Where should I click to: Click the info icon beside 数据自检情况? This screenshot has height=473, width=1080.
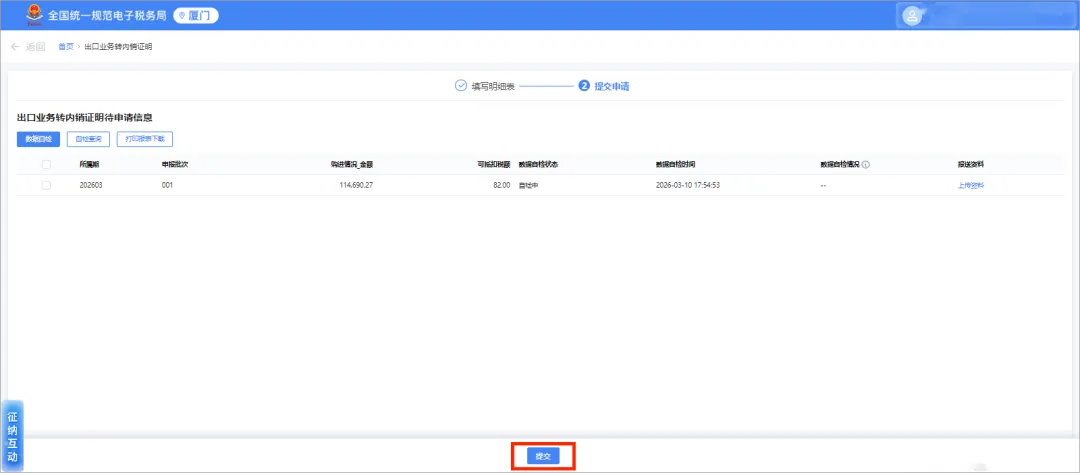point(866,165)
